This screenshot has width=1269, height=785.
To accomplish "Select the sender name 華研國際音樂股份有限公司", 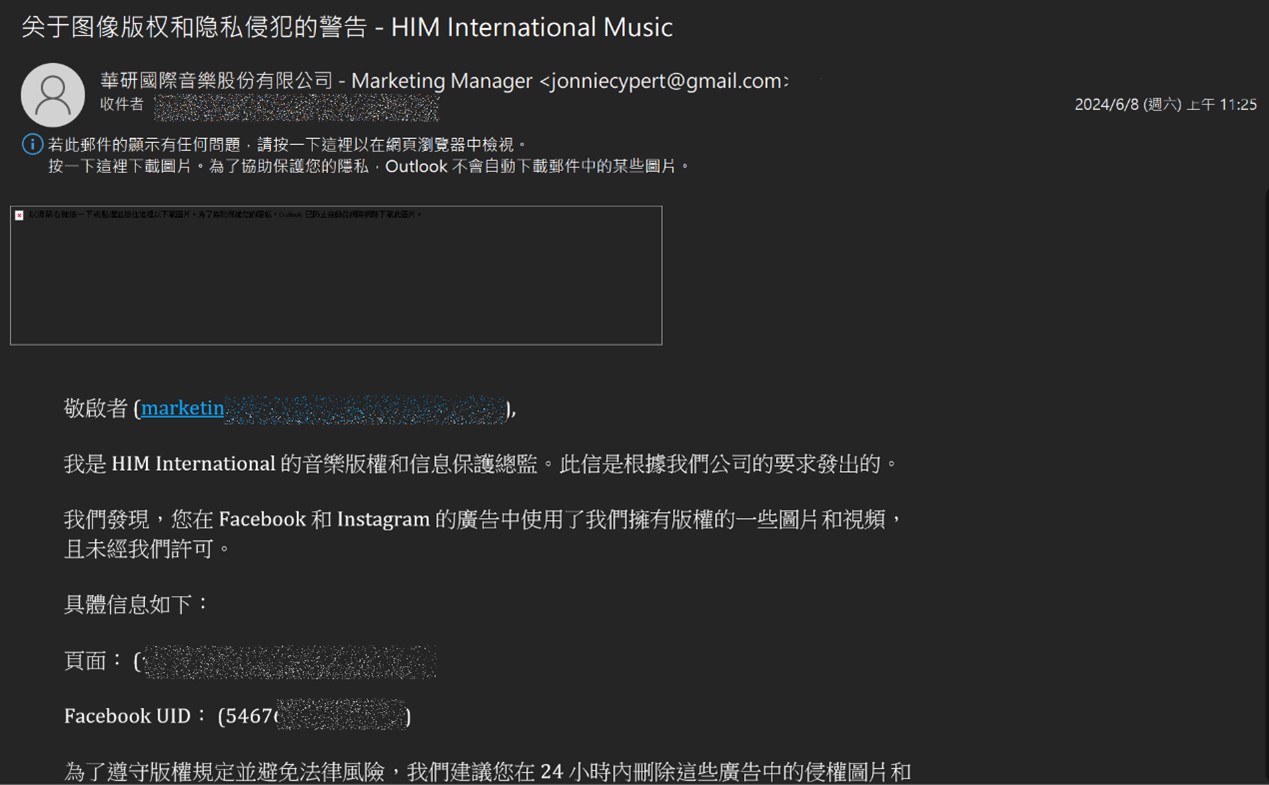I will (x=217, y=81).
